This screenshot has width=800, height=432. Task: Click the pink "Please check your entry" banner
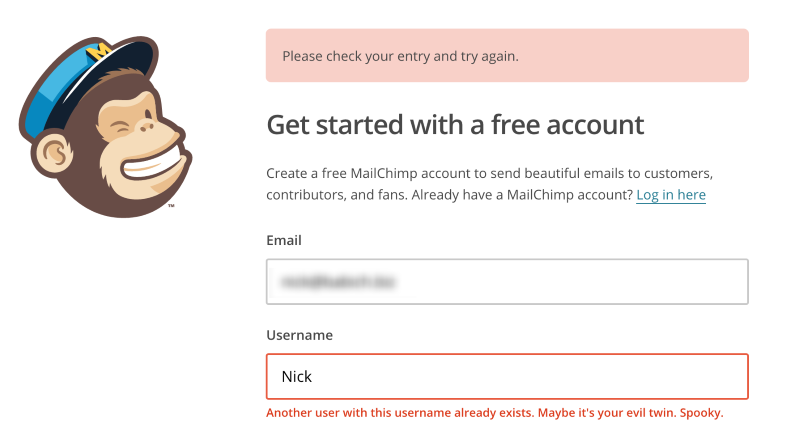pyautogui.click(x=507, y=56)
